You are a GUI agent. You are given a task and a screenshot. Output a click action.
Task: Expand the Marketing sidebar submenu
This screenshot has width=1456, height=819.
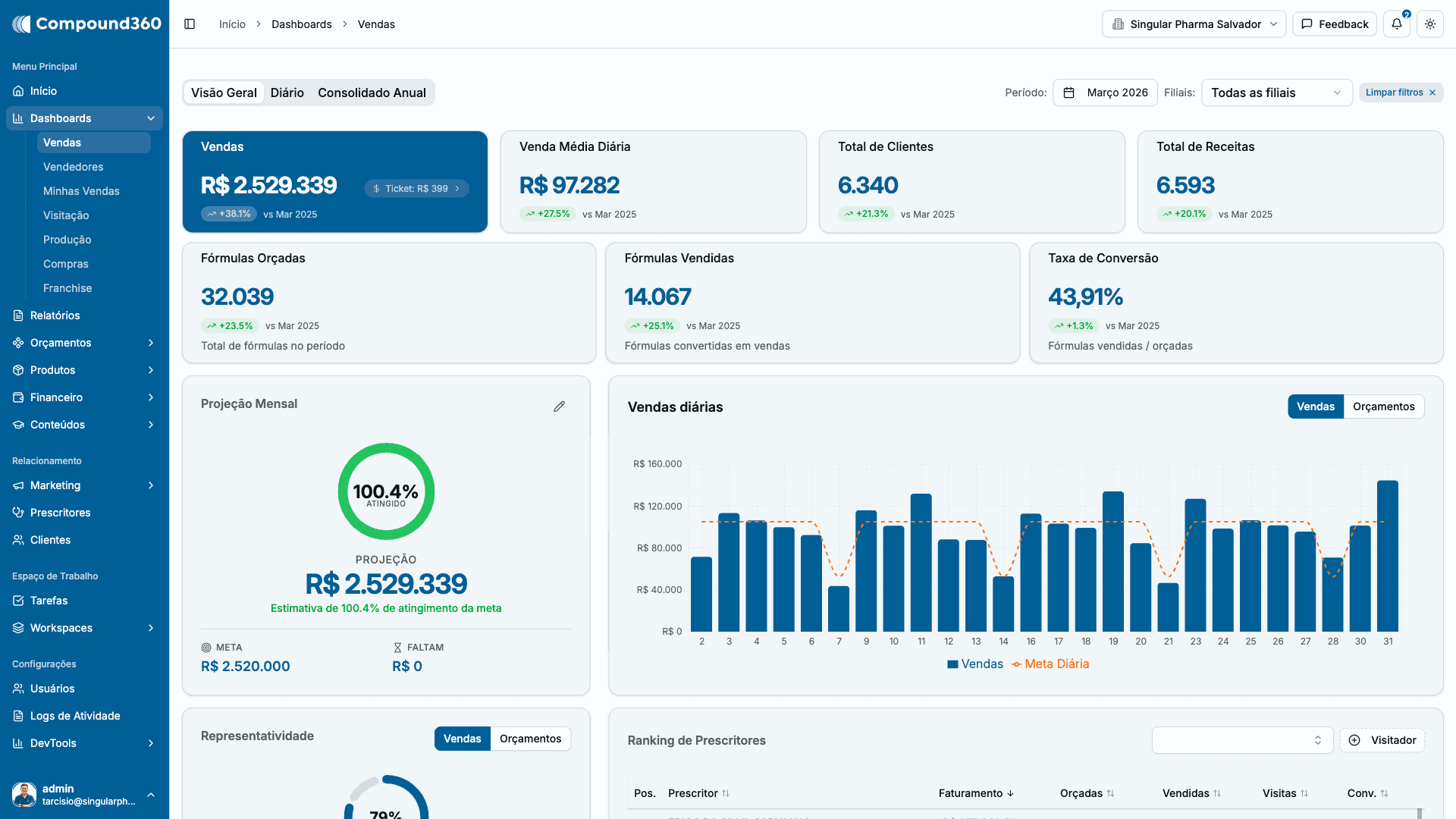151,485
